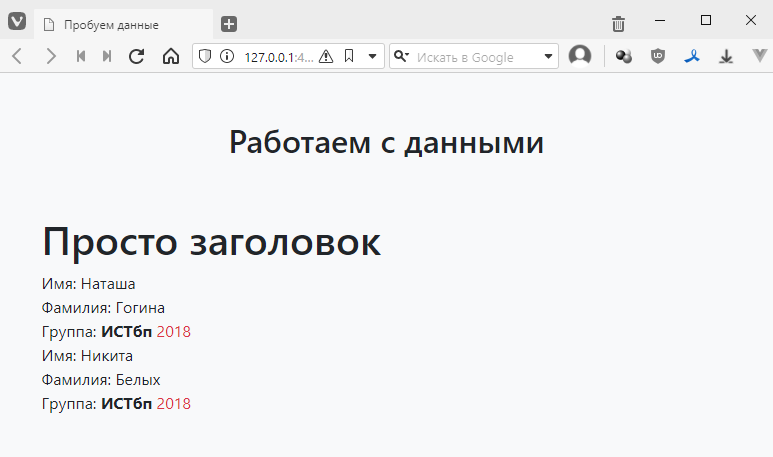The height and width of the screenshot is (457, 773).
Task: Go forward to the next page
Action: click(x=50, y=57)
